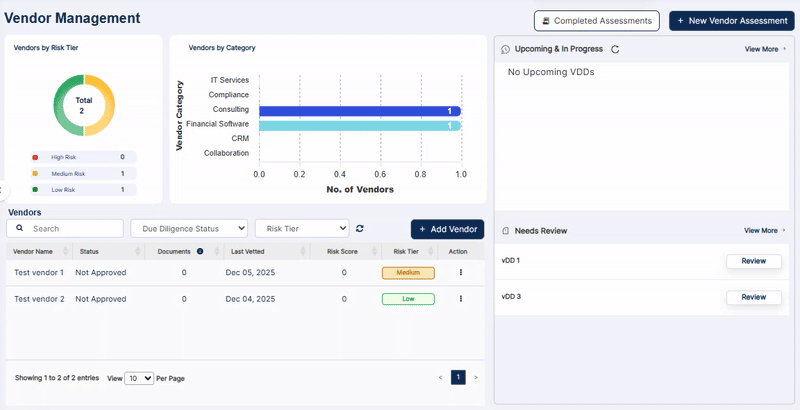Go to next page arrow
Viewport: 800px width, 410px height.
point(476,378)
